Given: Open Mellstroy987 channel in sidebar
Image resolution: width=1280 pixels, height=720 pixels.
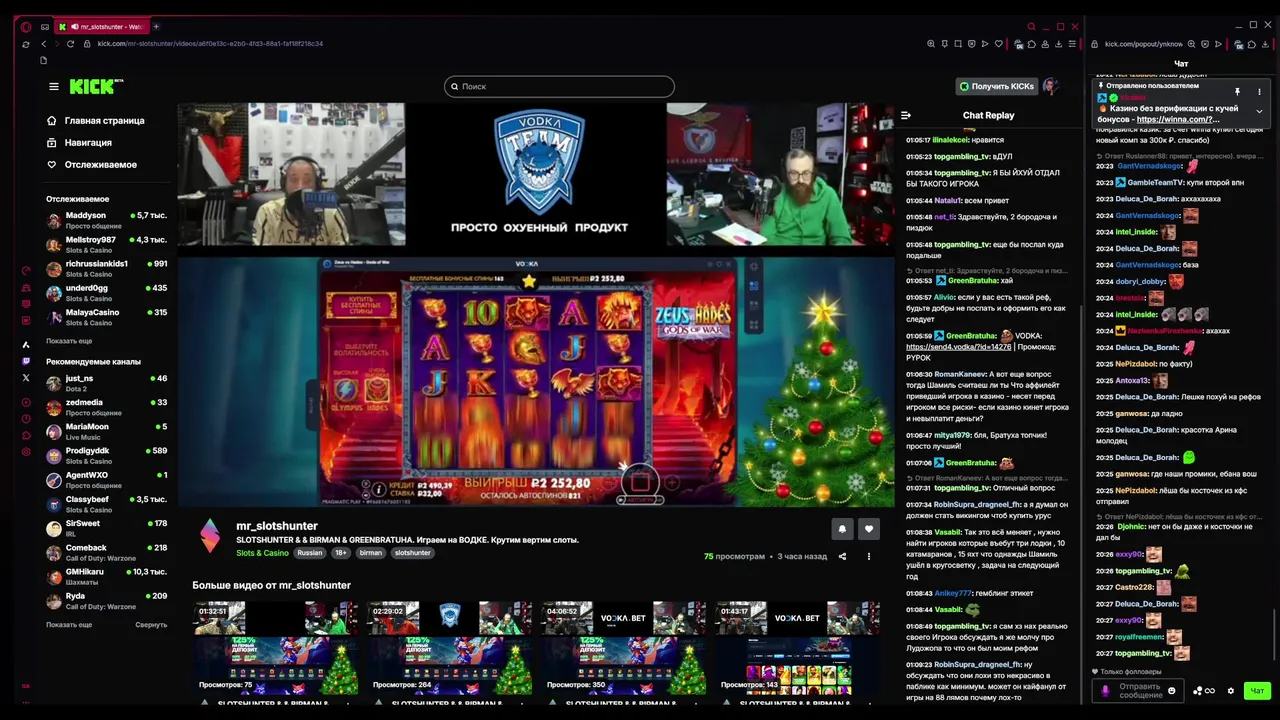Looking at the screenshot, I should 106,244.
